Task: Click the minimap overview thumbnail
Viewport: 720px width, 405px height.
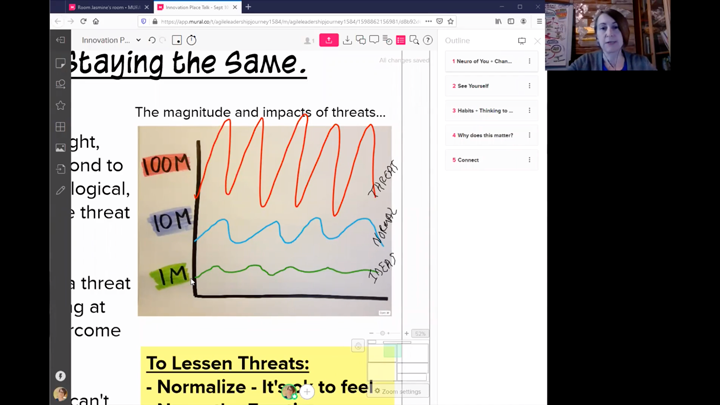Action: 398,362
